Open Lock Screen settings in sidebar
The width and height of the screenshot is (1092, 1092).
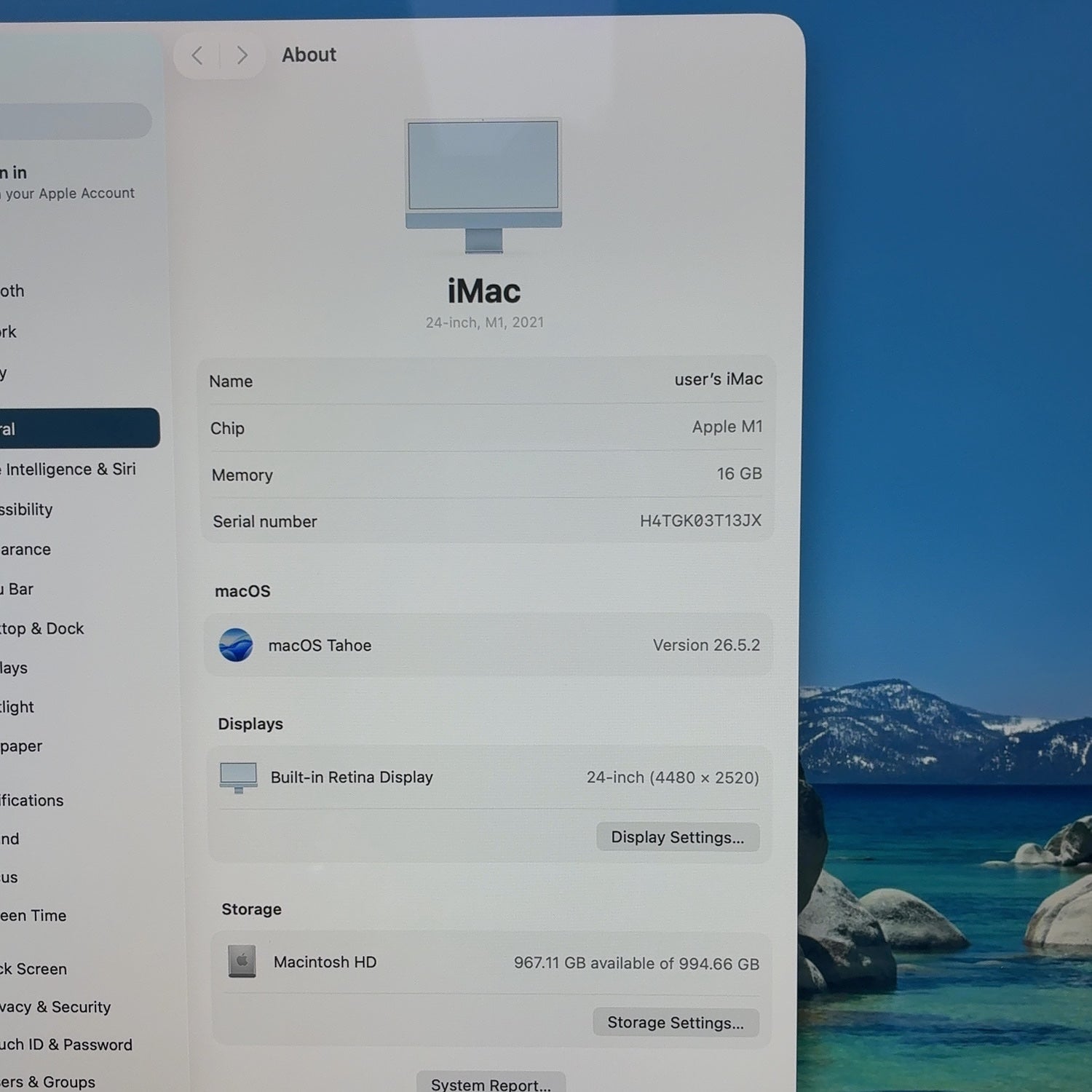point(33,969)
